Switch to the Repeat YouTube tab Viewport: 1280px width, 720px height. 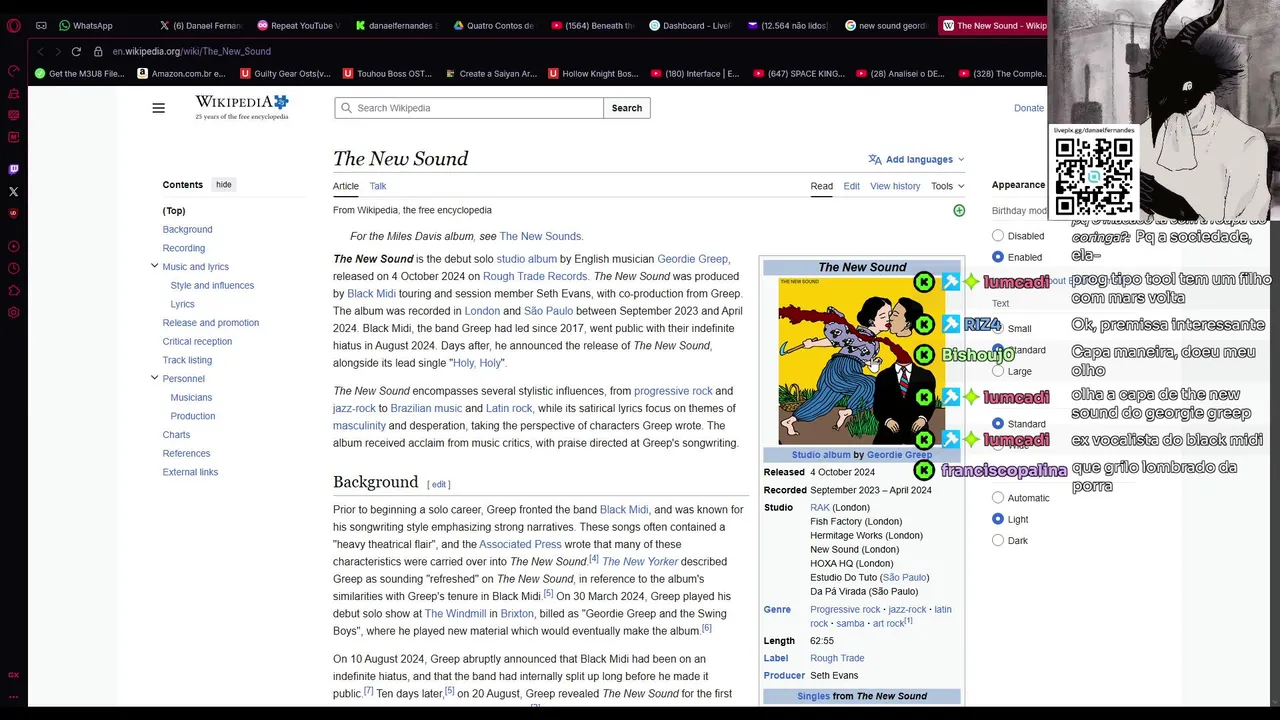click(x=298, y=25)
